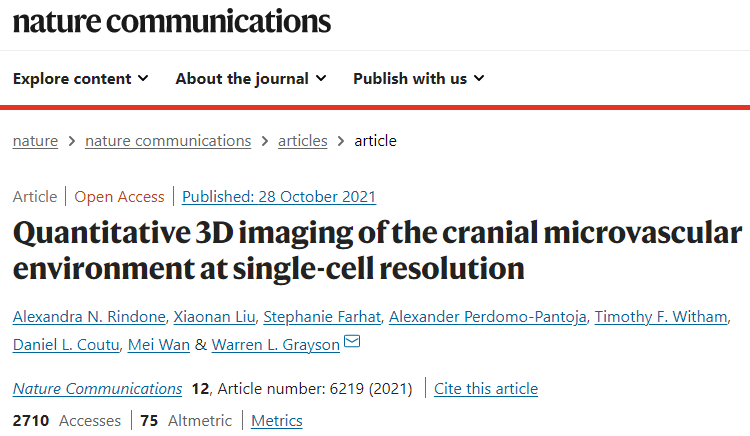Go to the nature breadcrumb link
The image size is (750, 436).
click(35, 141)
